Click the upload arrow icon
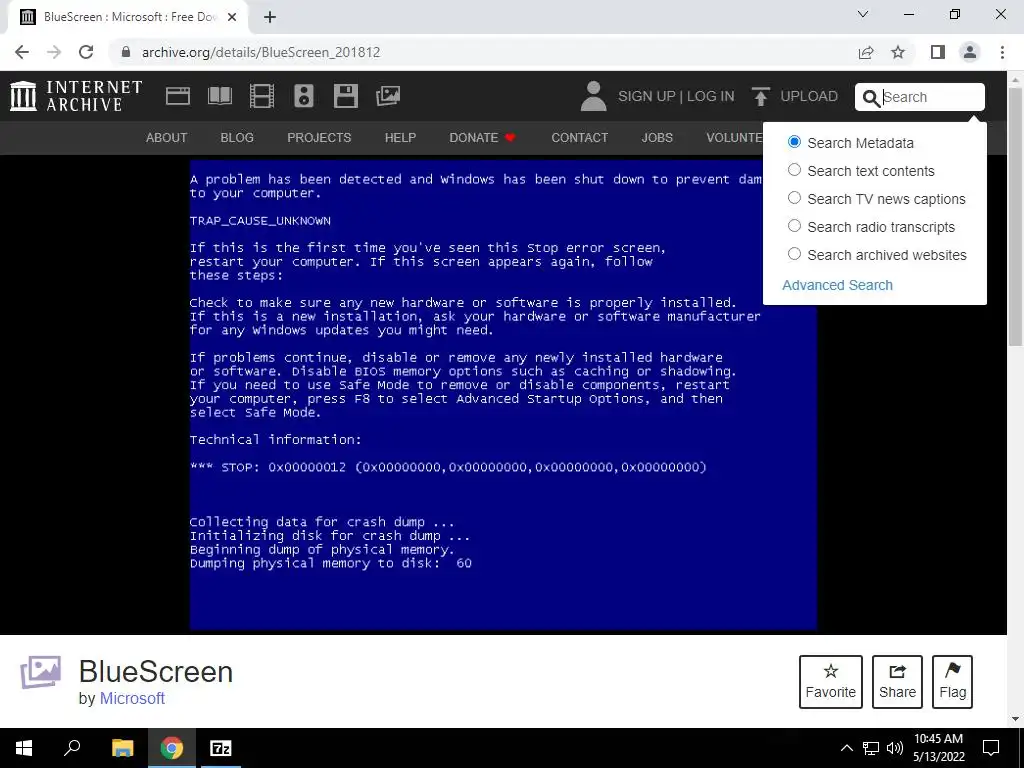Screen dimensions: 1024x768 point(760,96)
